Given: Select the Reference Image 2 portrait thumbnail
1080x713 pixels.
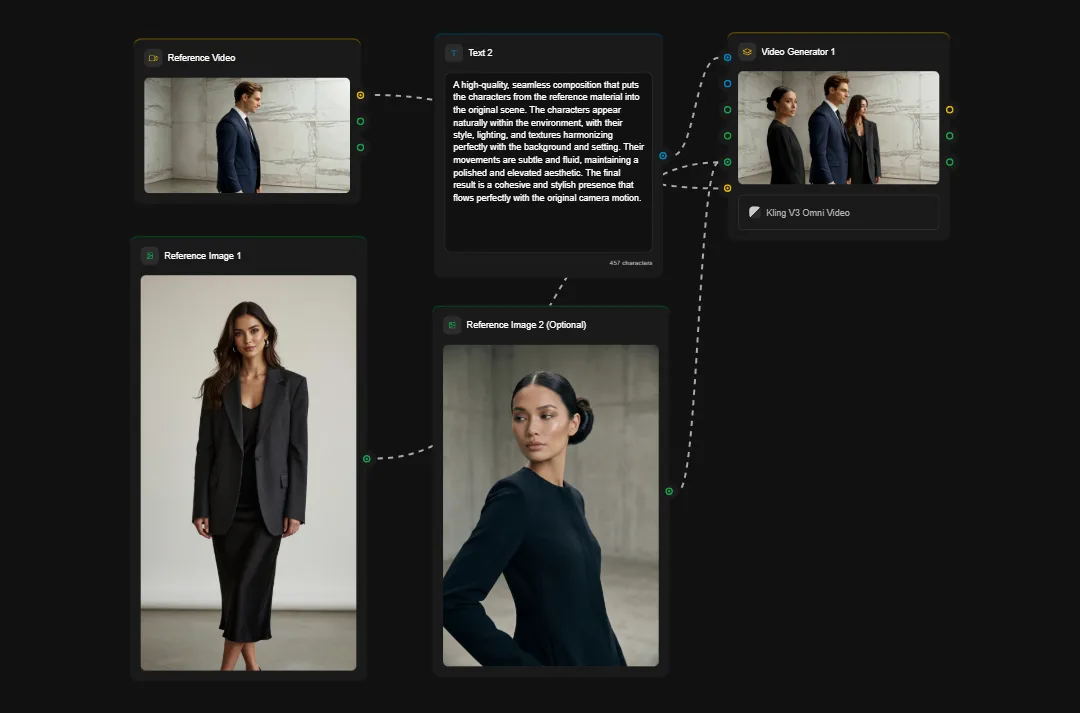Looking at the screenshot, I should pos(550,505).
